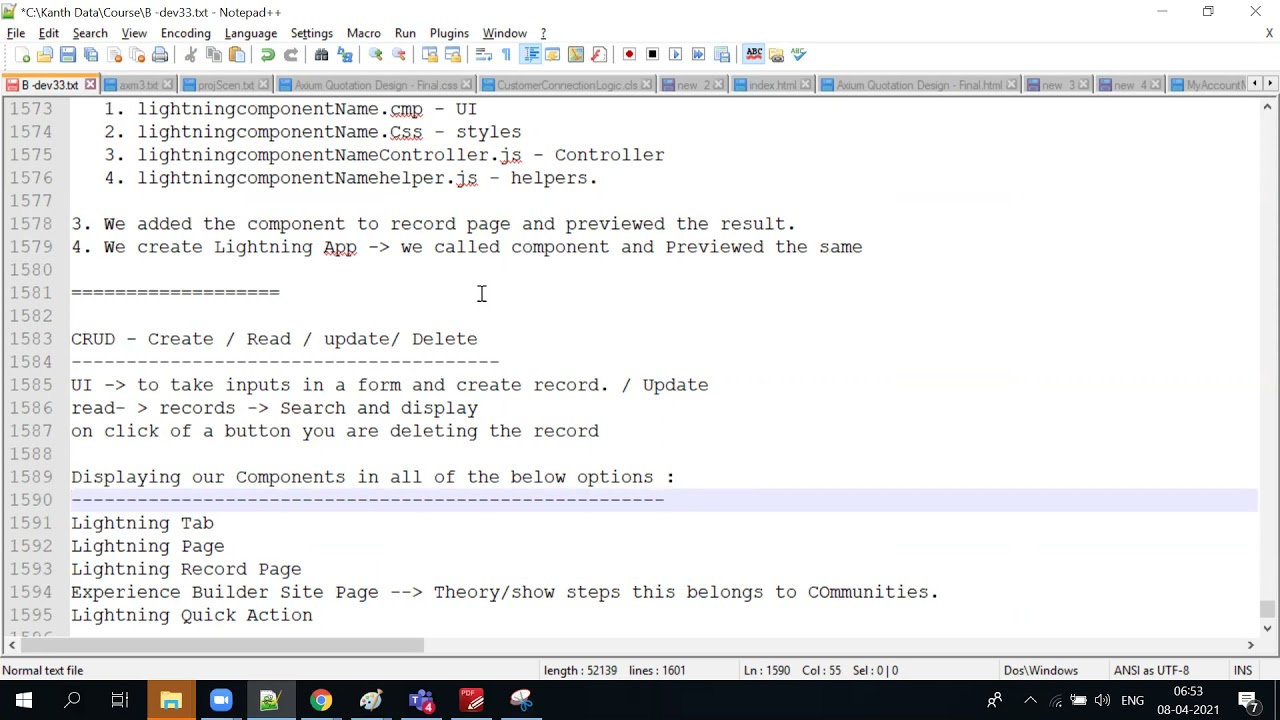Screen dimensions: 1280x720
Task: Save the current file via toolbar
Action: [67, 54]
